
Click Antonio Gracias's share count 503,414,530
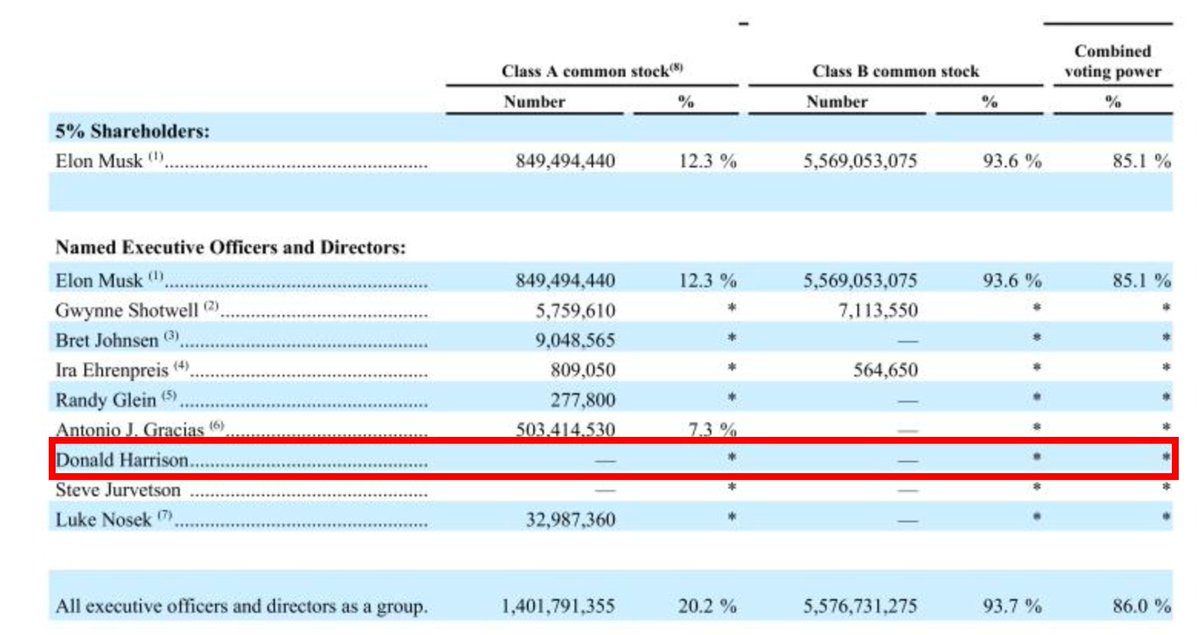click(565, 429)
